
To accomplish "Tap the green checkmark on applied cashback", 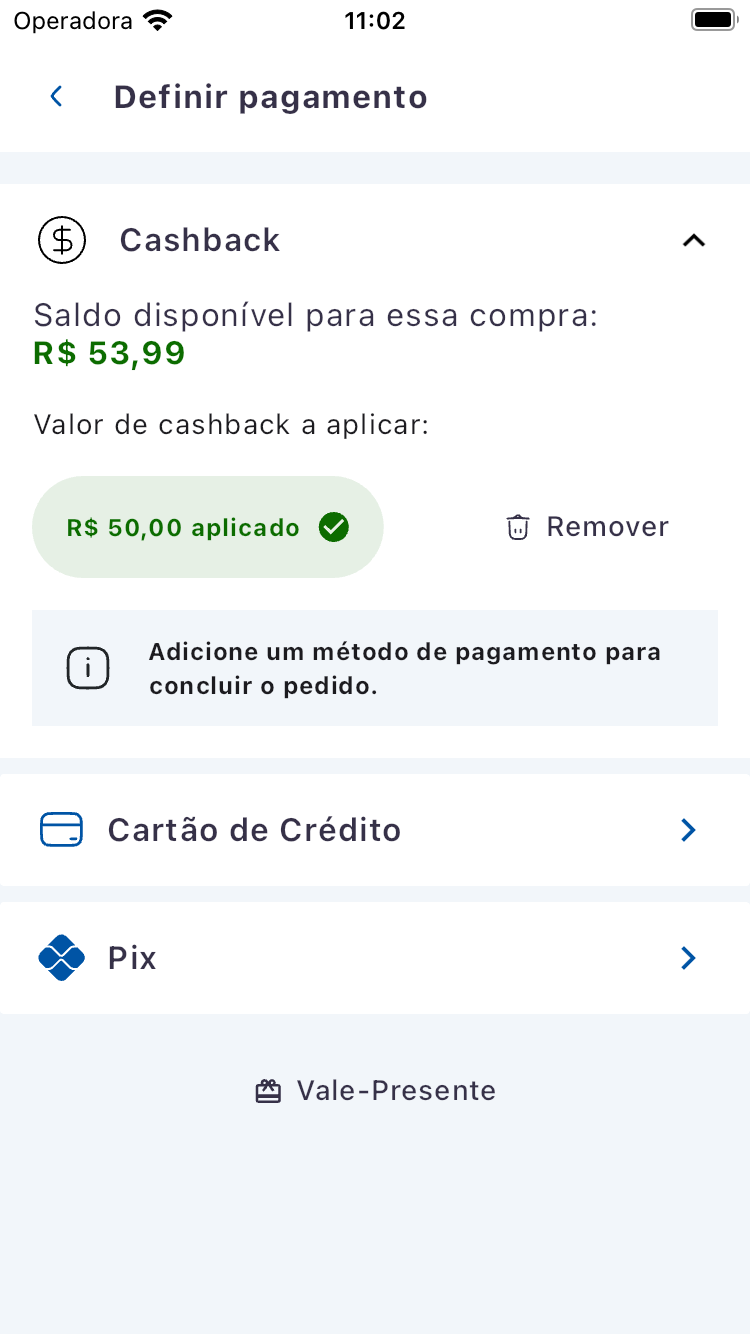I will 333,527.
